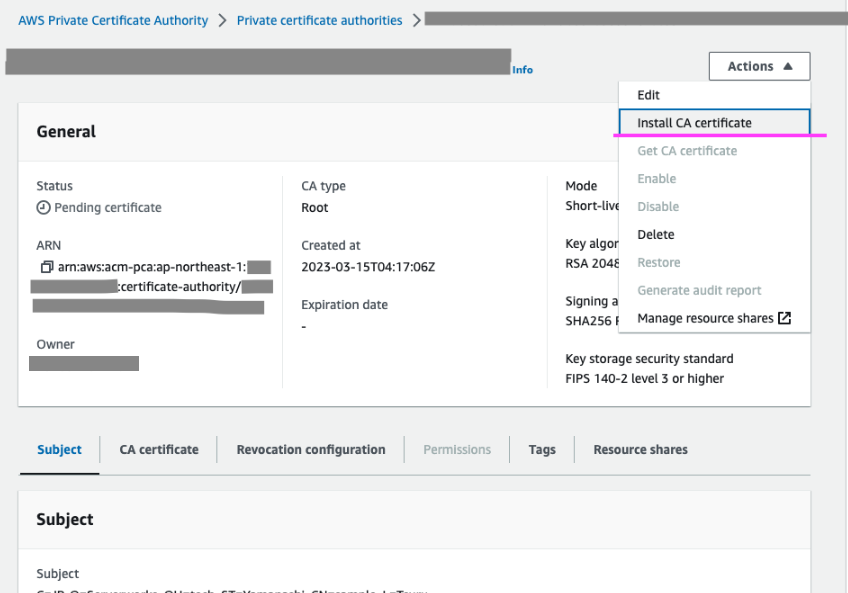Choose Delete from the Actions menu
This screenshot has height=593, width=848.
click(x=714, y=235)
